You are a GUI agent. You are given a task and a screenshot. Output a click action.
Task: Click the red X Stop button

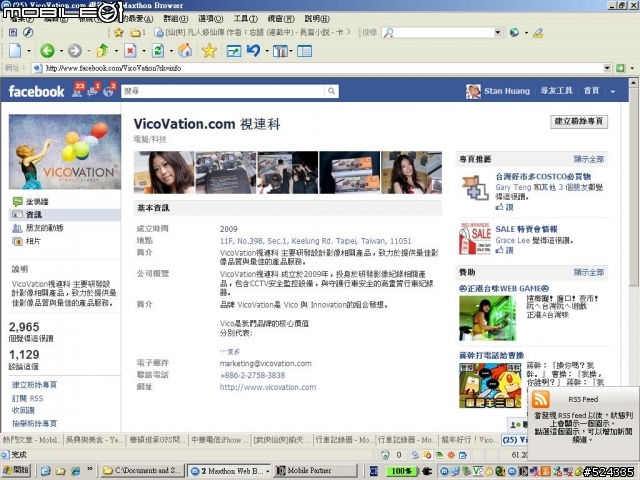[130, 51]
